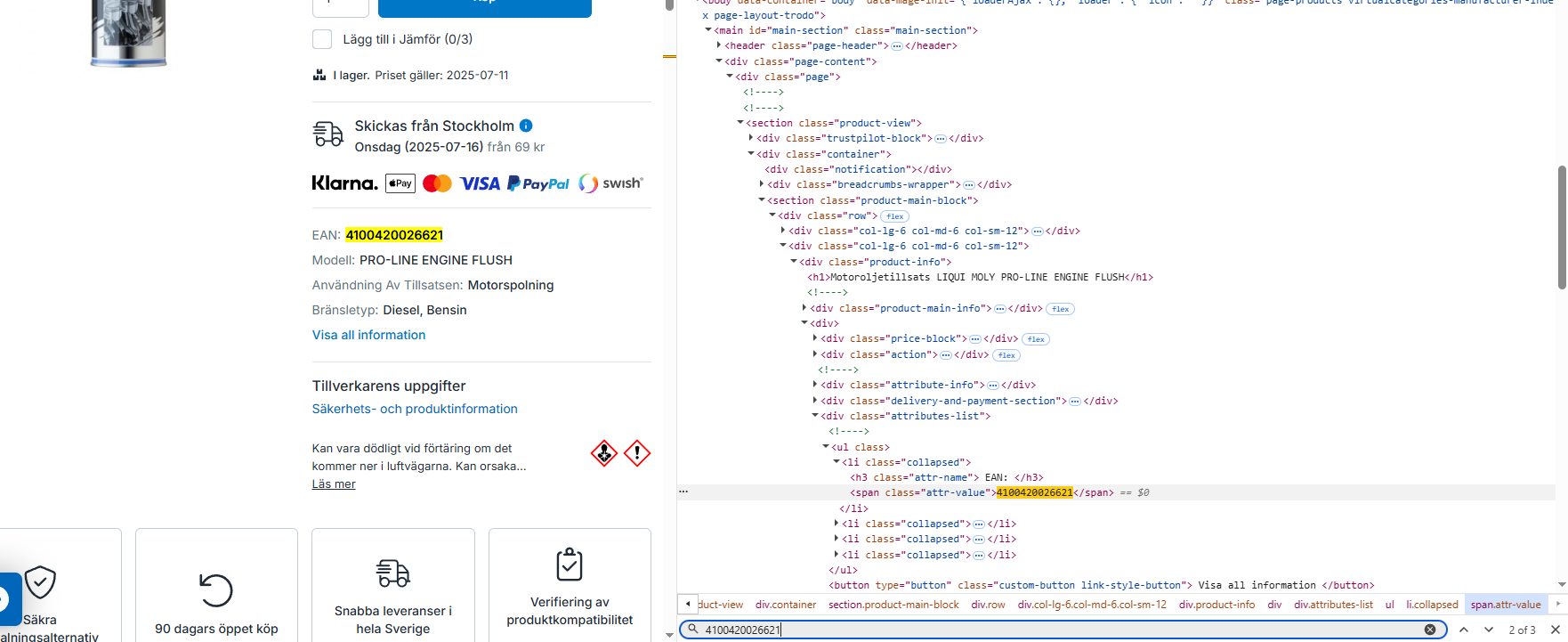Click the product bottle image
This screenshot has height=642, width=1568.
128,33
